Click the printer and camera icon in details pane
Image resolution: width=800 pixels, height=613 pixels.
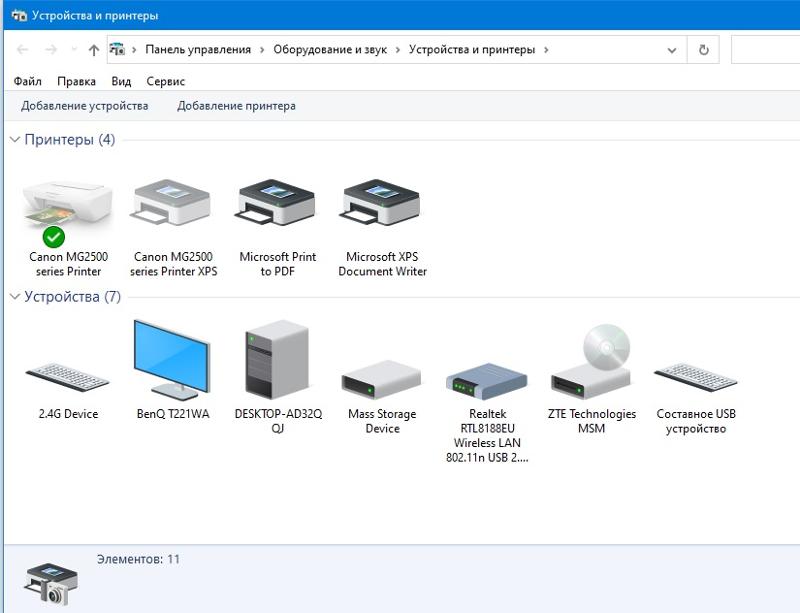51,584
